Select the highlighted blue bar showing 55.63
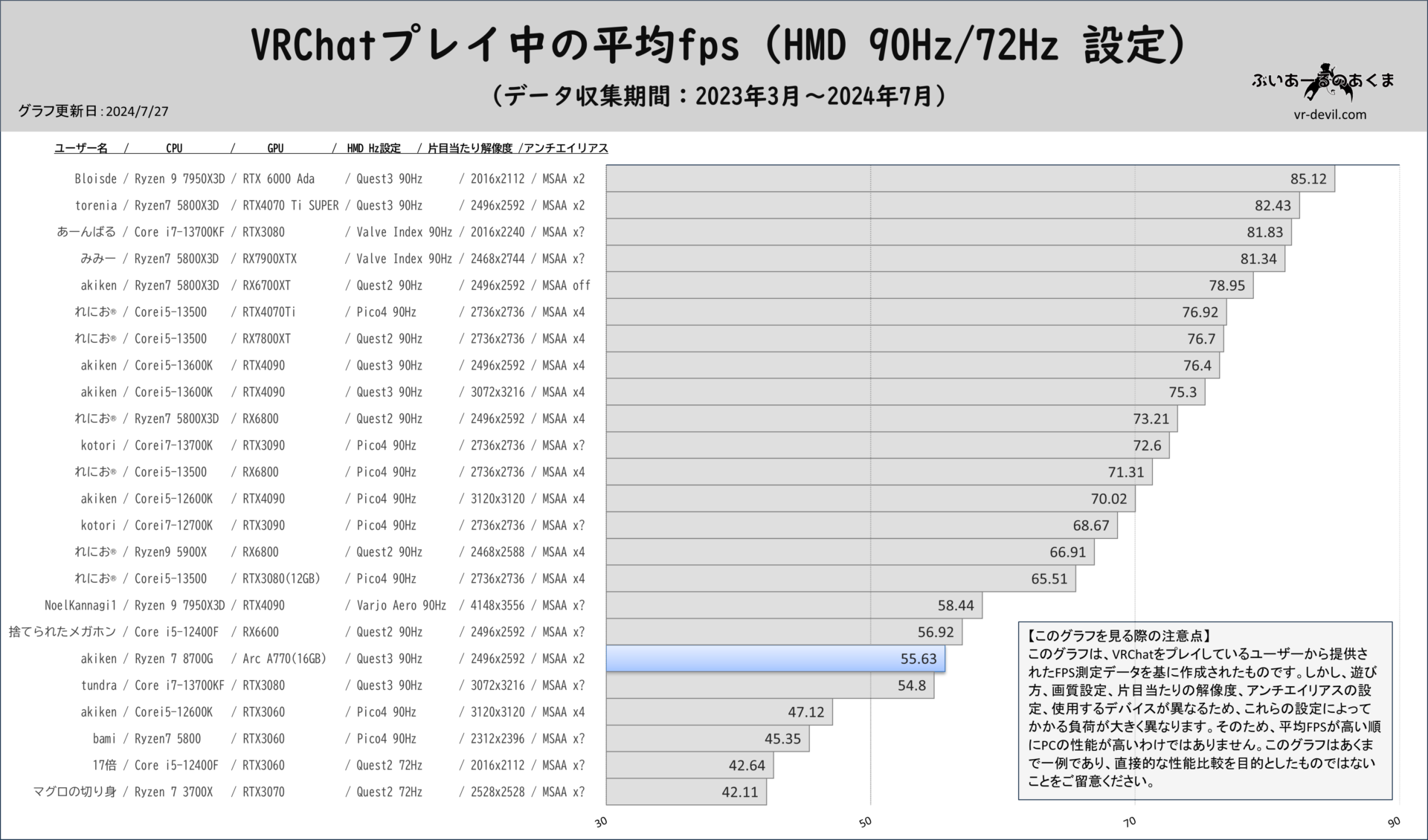 pyautogui.click(x=773, y=659)
